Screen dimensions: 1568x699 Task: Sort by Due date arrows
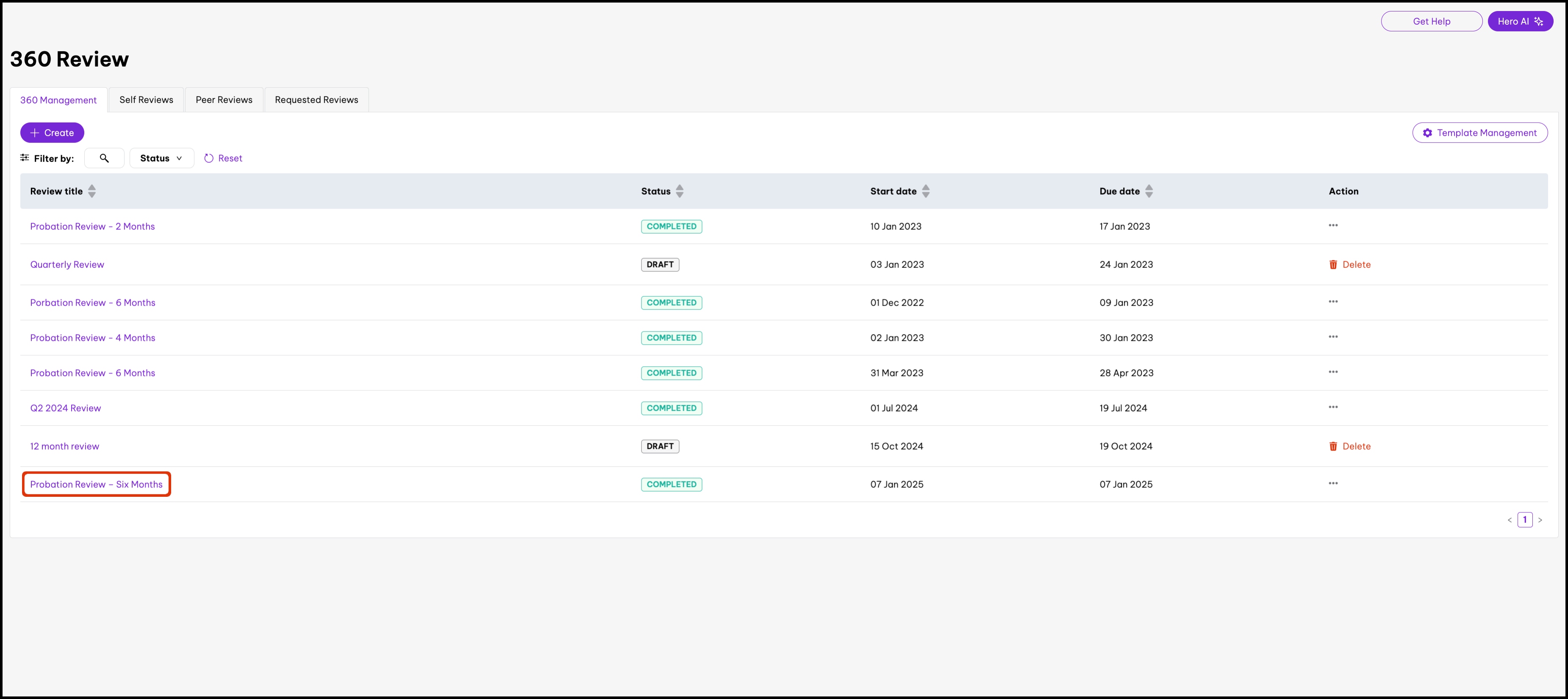[1149, 191]
